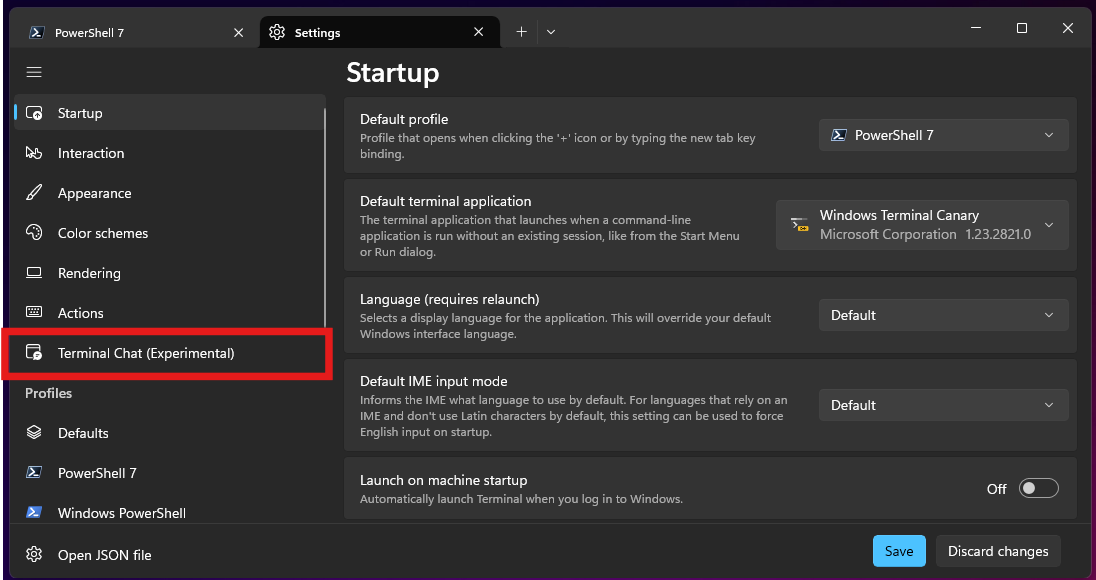
Task: Discard changes to settings
Action: pos(997,550)
